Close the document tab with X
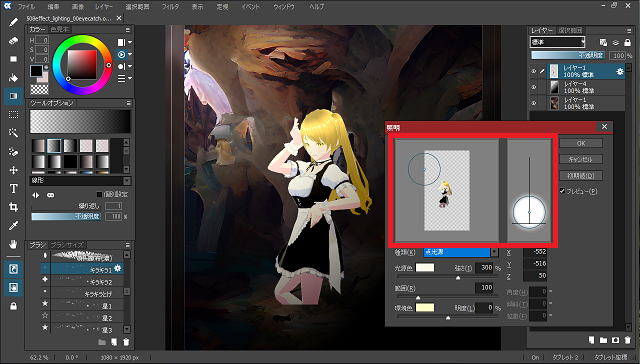The image size is (640, 364). pyautogui.click(x=119, y=18)
